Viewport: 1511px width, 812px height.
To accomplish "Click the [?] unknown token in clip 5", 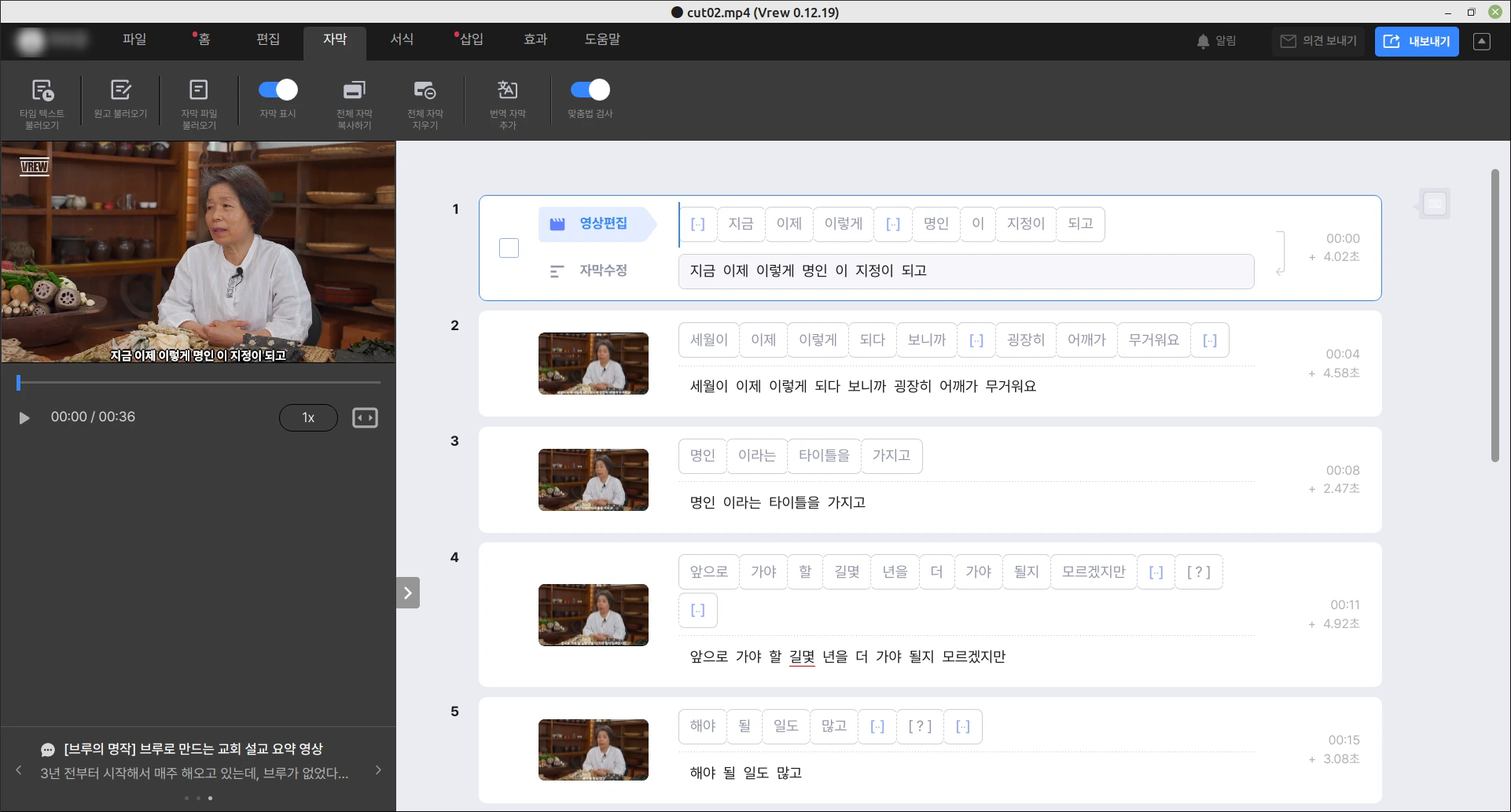I will (x=920, y=726).
